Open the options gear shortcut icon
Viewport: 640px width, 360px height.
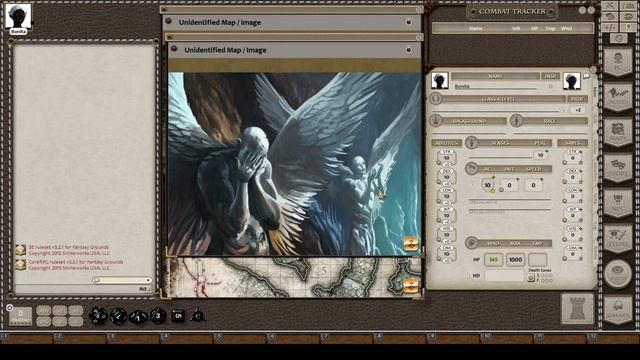[x=619, y=38]
